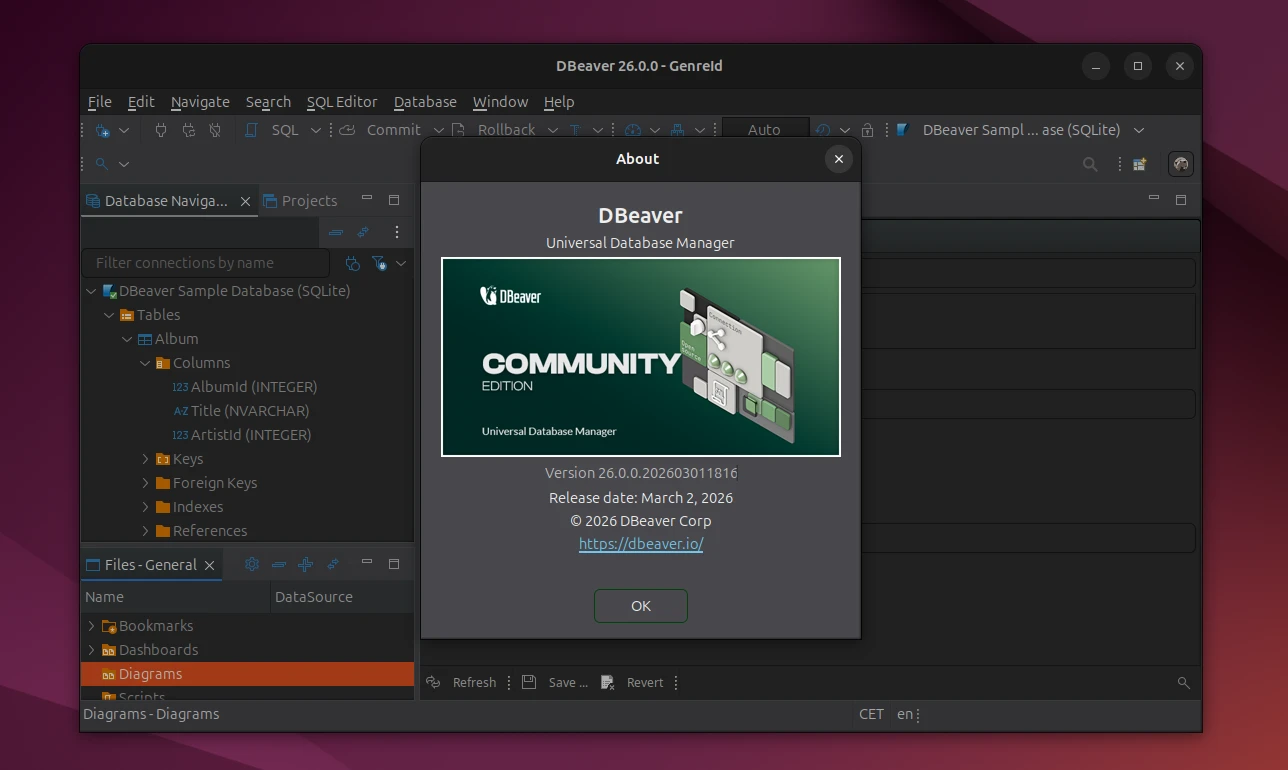
Task: Open Files panel settings gear
Action: coord(252,564)
